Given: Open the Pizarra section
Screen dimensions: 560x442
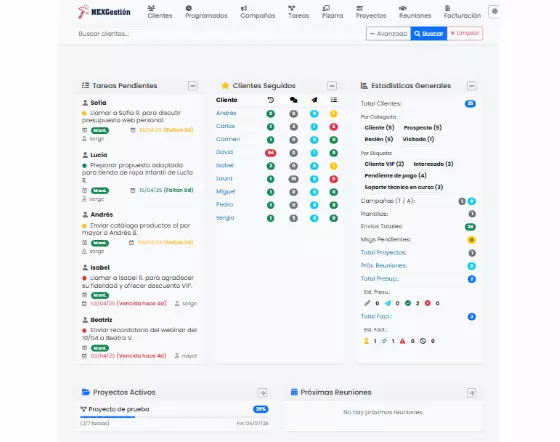Looking at the screenshot, I should pyautogui.click(x=332, y=12).
